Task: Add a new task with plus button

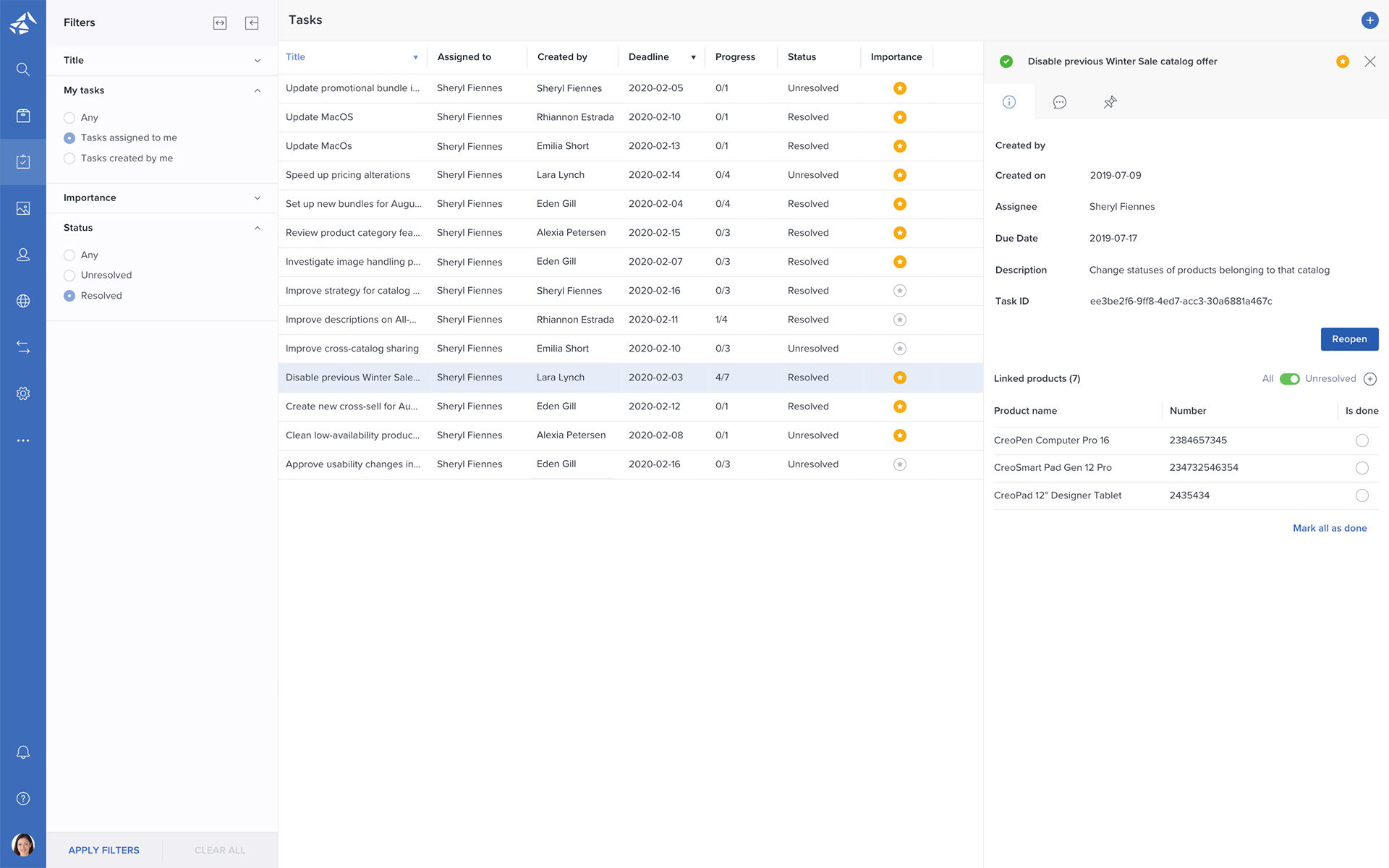Action: point(1369,20)
